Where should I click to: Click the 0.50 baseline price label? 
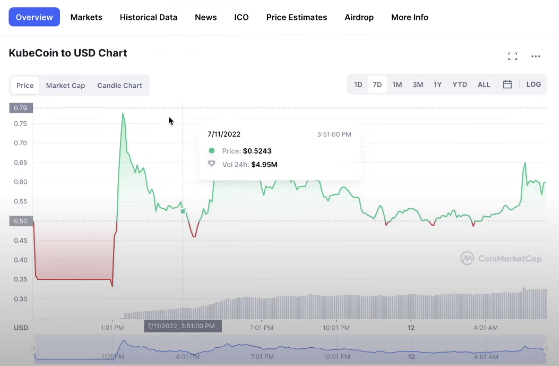21,221
